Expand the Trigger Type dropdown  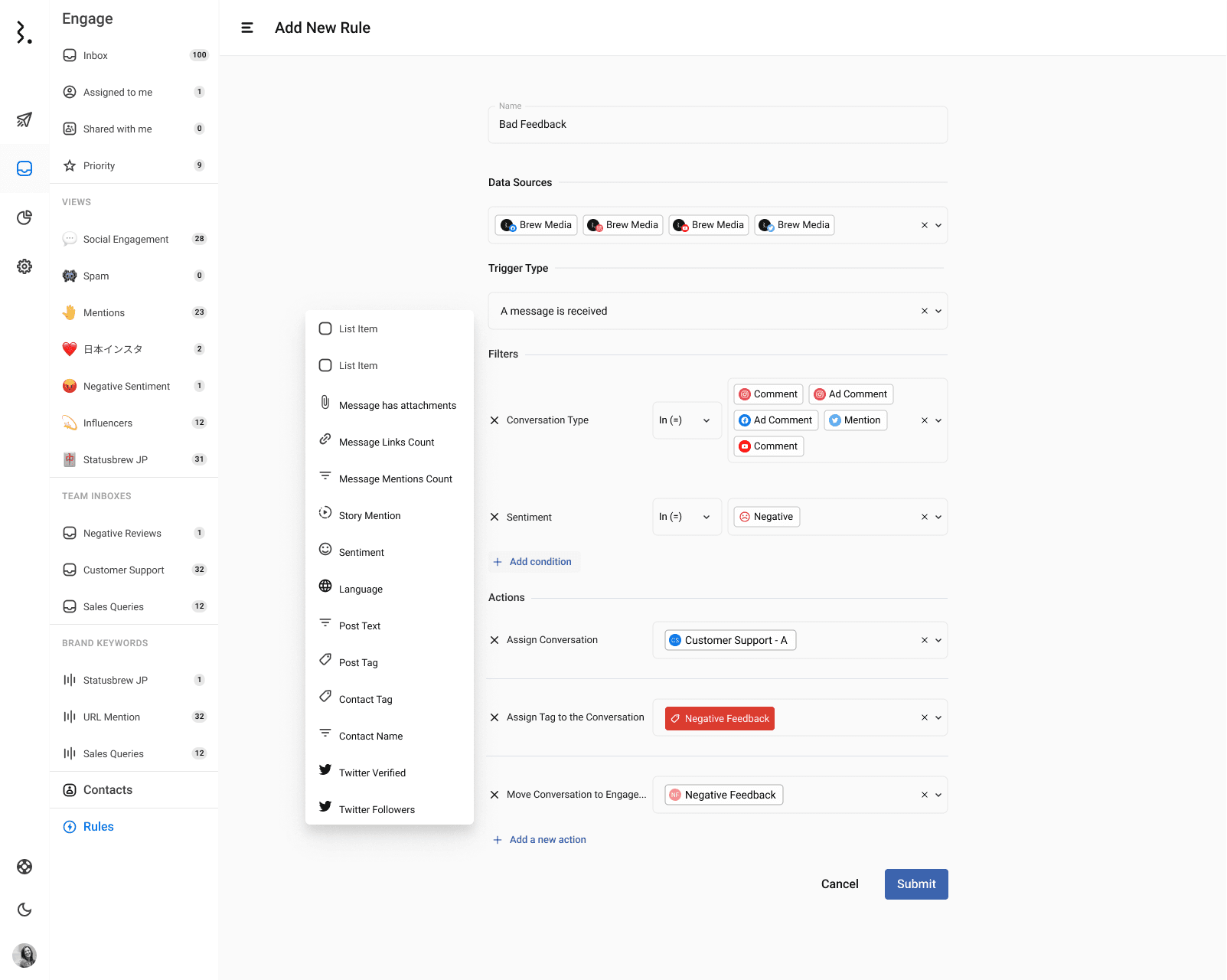point(938,311)
